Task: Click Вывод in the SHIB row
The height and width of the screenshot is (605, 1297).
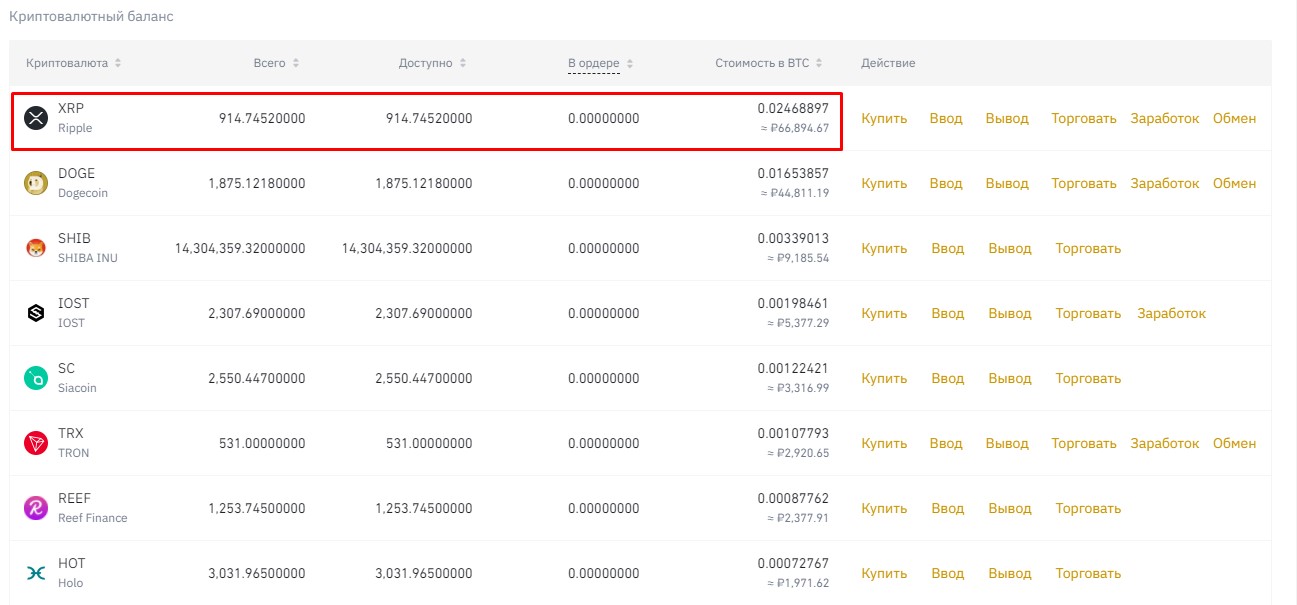Action: click(x=1010, y=248)
